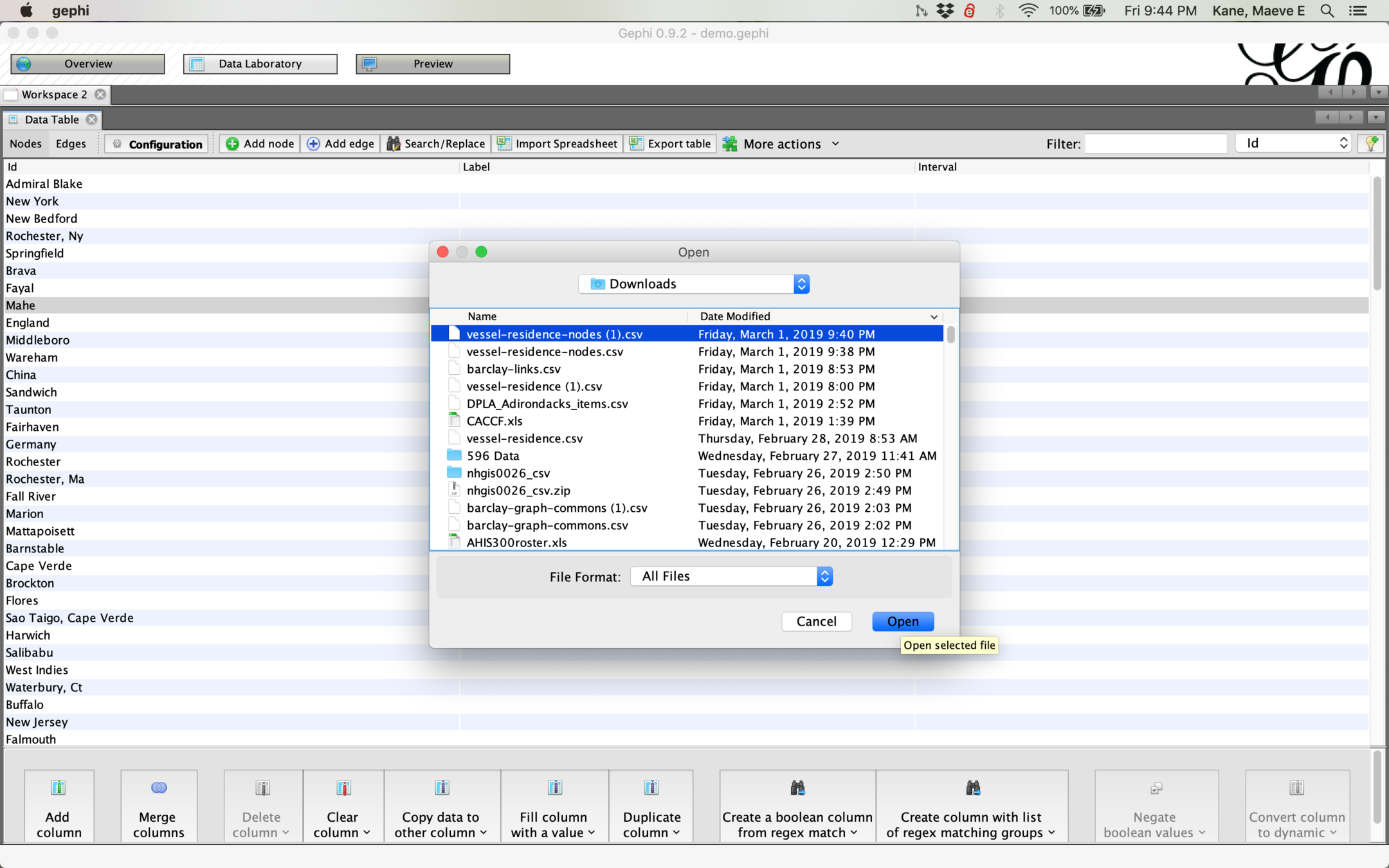This screenshot has width=1389, height=868.
Task: Click the Import Spreadsheet icon
Action: pos(504,144)
